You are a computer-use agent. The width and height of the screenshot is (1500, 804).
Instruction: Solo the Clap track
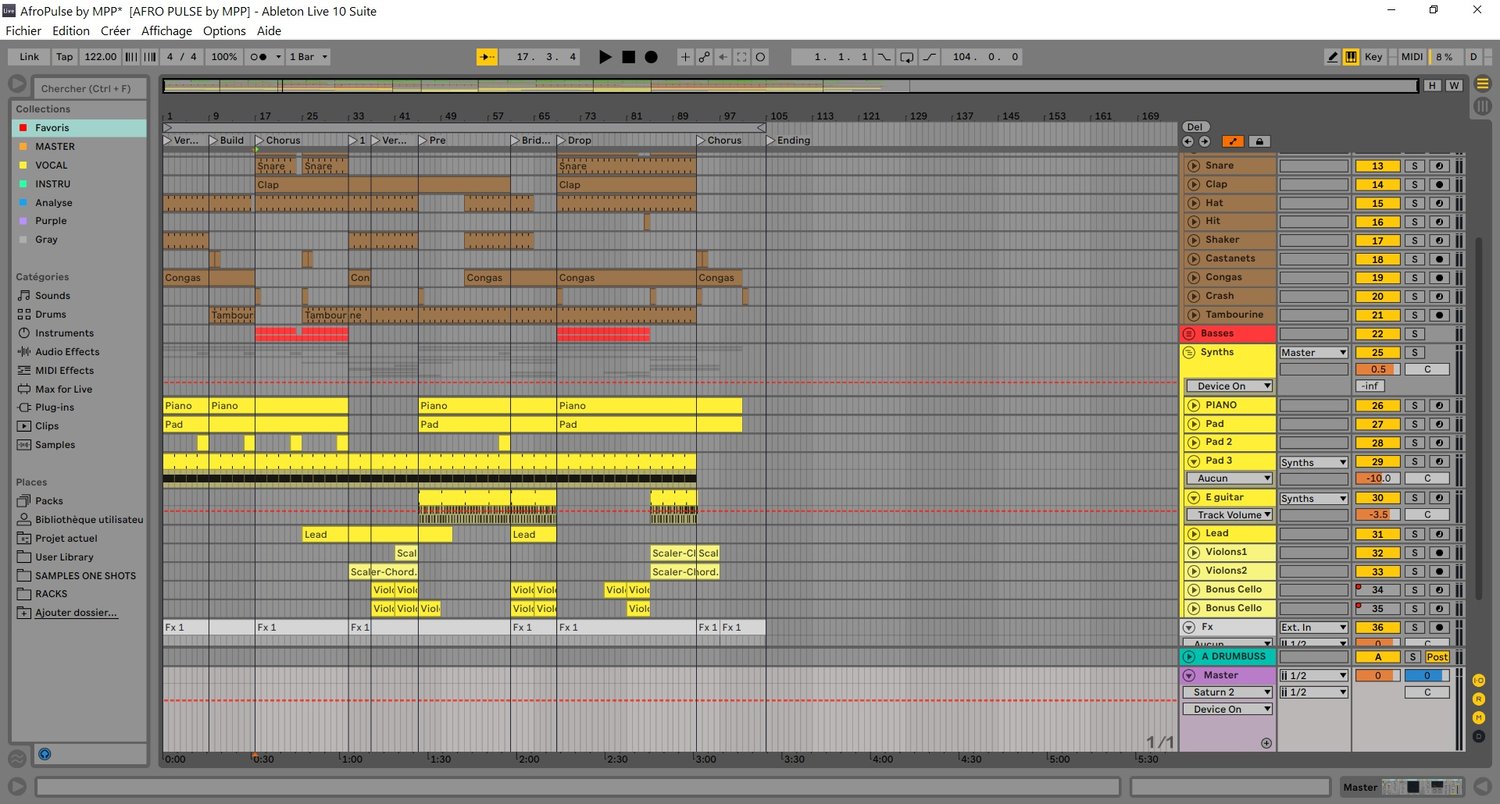pos(1415,185)
